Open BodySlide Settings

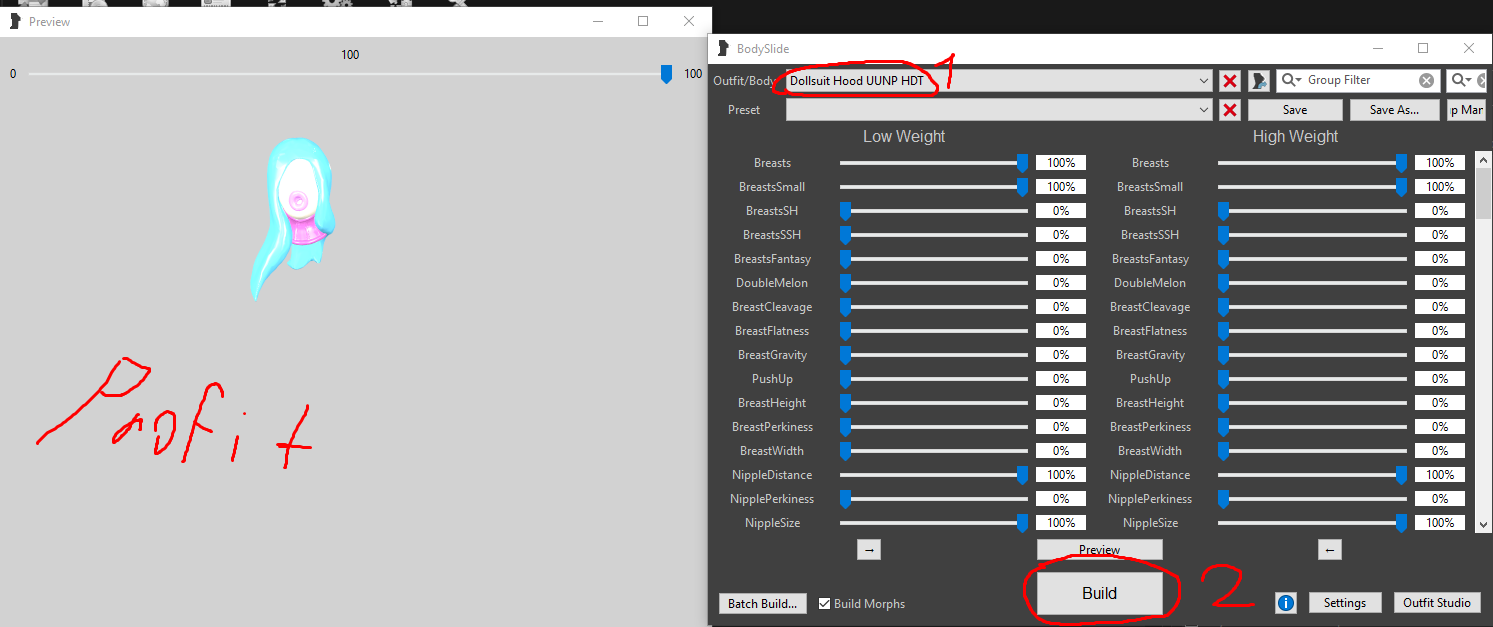1344,603
